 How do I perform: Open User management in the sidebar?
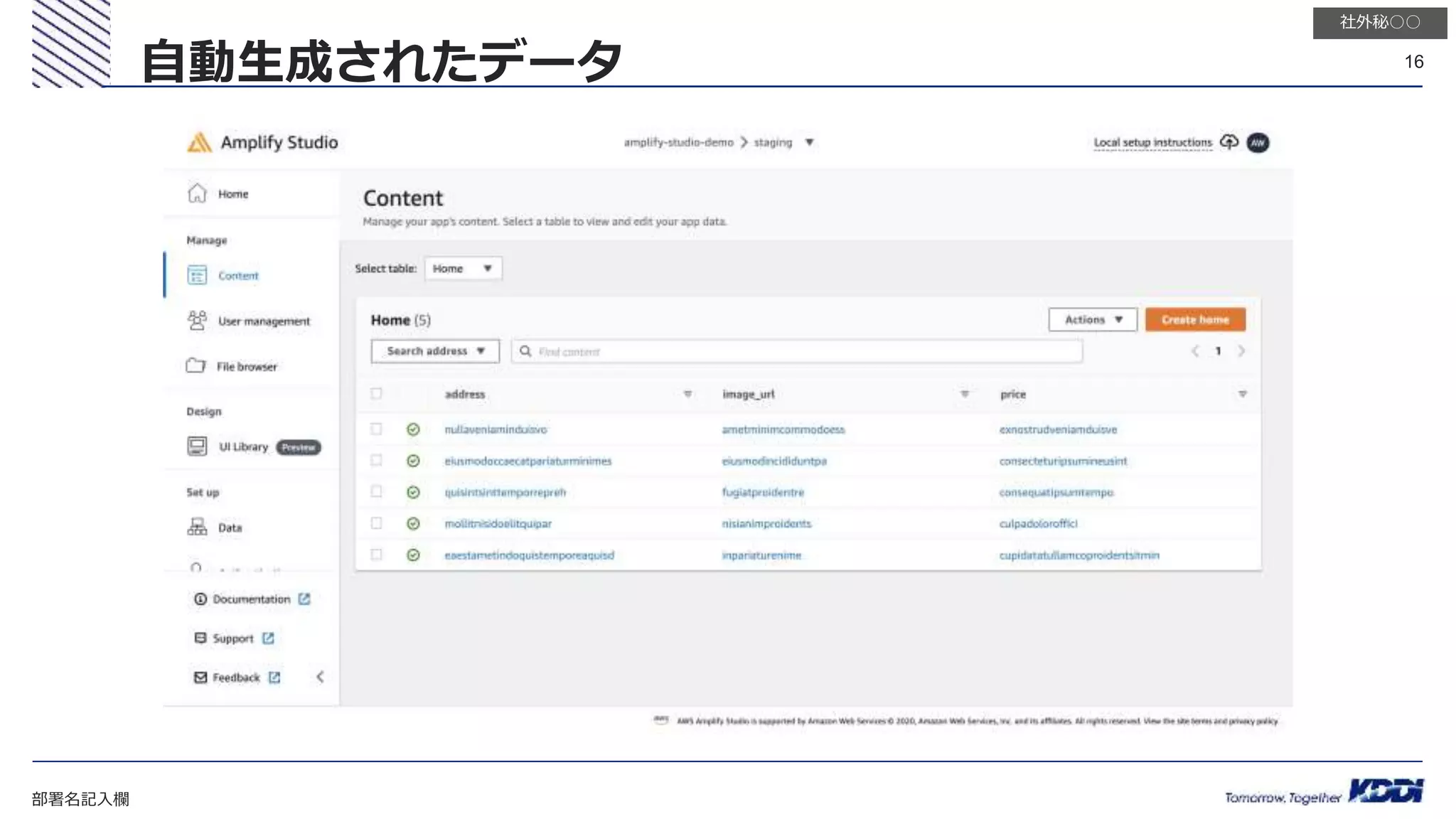click(x=264, y=321)
